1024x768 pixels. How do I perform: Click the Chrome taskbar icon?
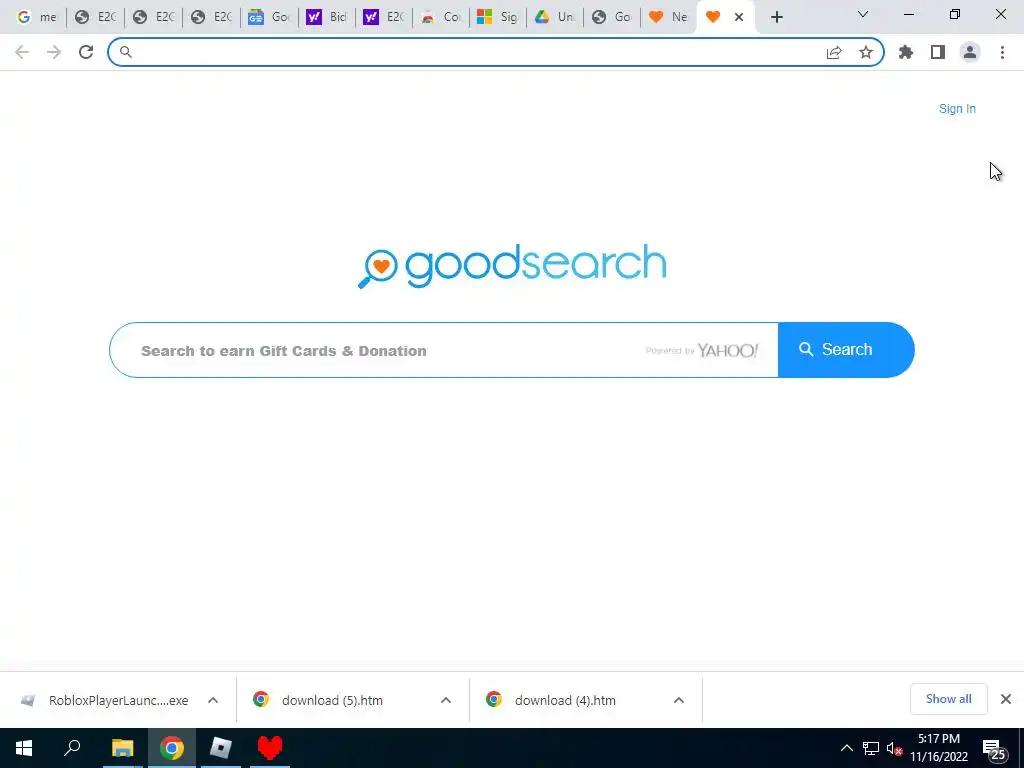(172, 748)
